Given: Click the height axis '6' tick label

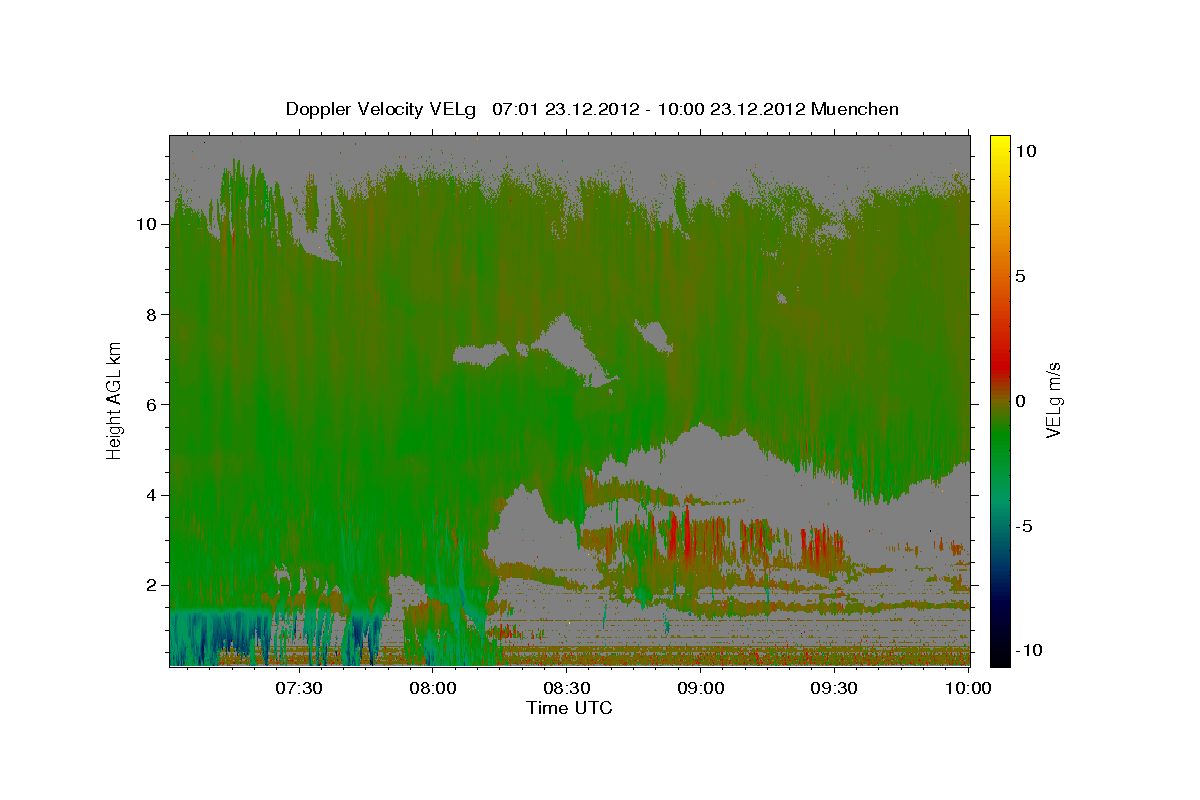Looking at the screenshot, I should point(152,405).
